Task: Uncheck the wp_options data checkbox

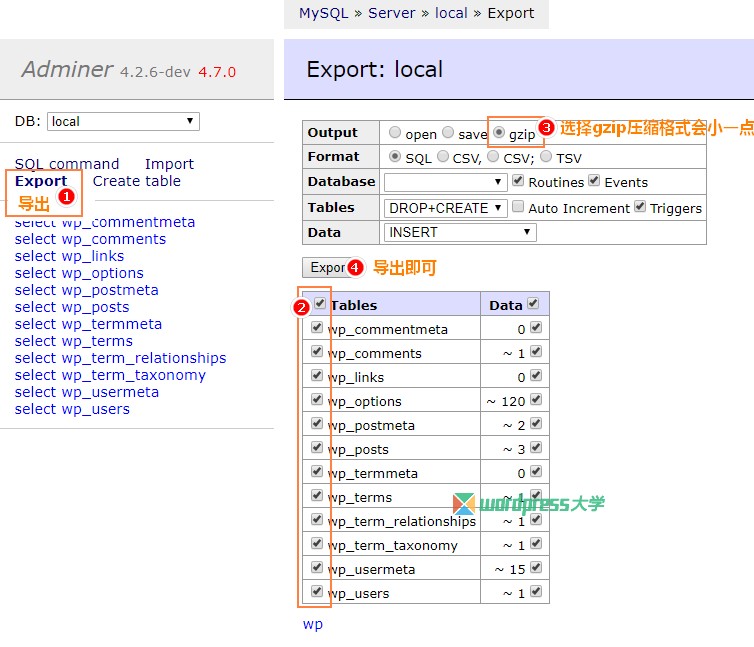Action: click(536, 399)
